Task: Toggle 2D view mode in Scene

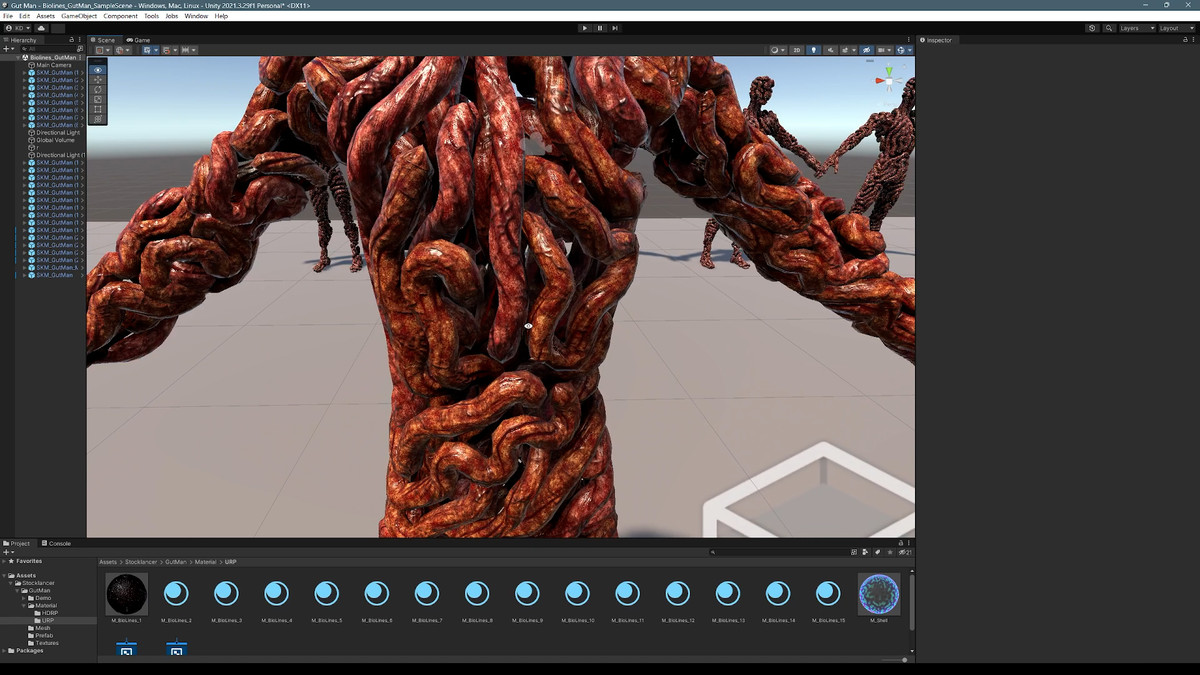Action: [x=797, y=50]
